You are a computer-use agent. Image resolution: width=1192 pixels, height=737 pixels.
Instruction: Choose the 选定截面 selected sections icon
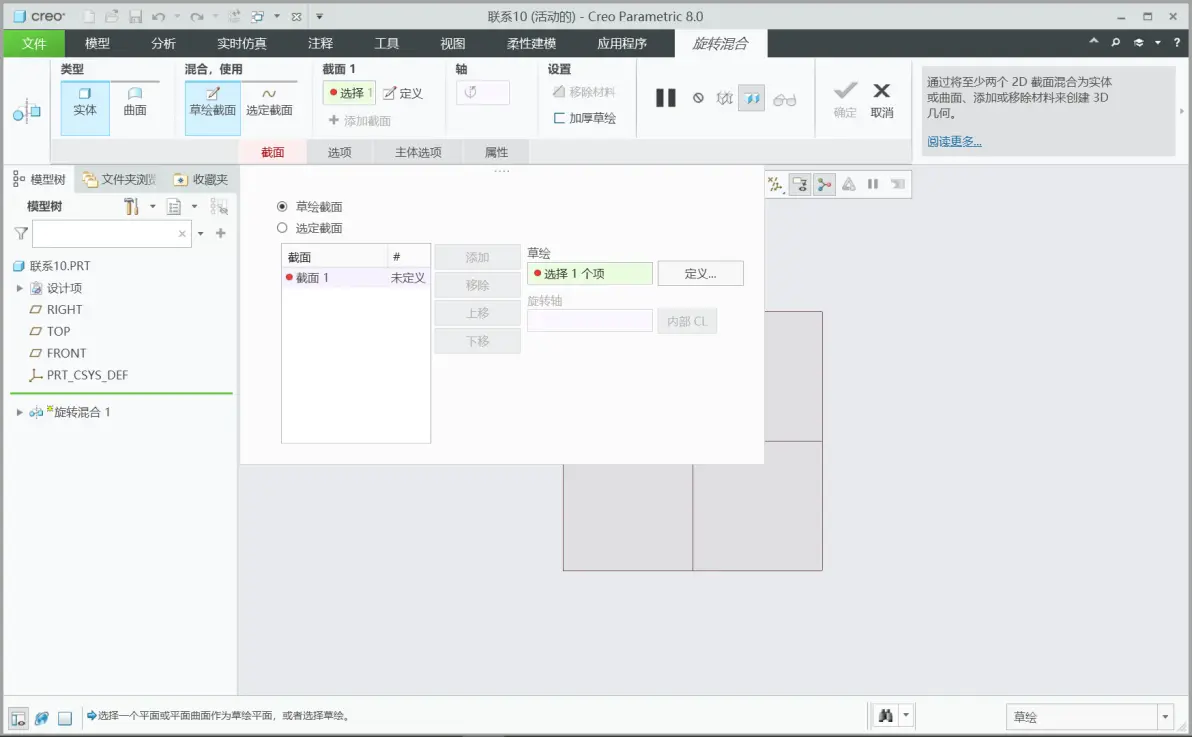click(269, 102)
